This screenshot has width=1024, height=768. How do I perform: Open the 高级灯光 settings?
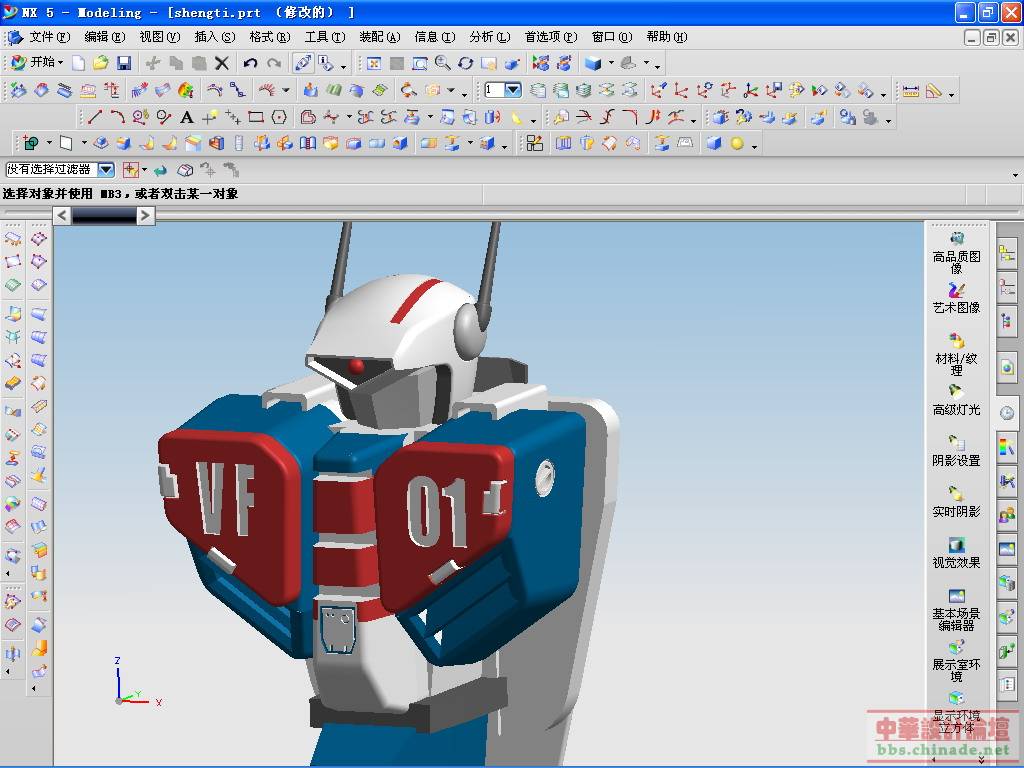click(x=957, y=400)
